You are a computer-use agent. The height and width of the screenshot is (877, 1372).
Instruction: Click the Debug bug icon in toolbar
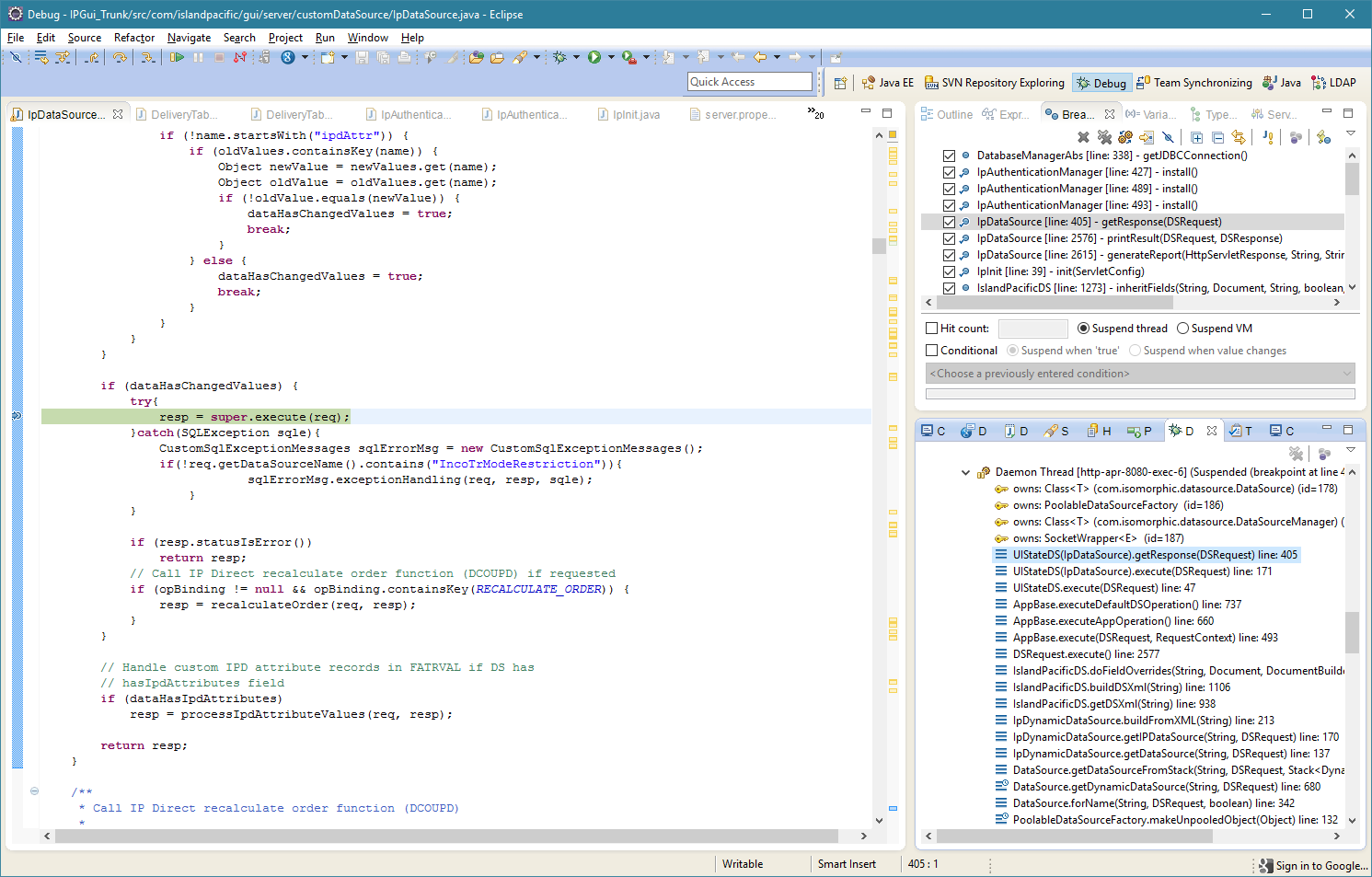click(559, 57)
